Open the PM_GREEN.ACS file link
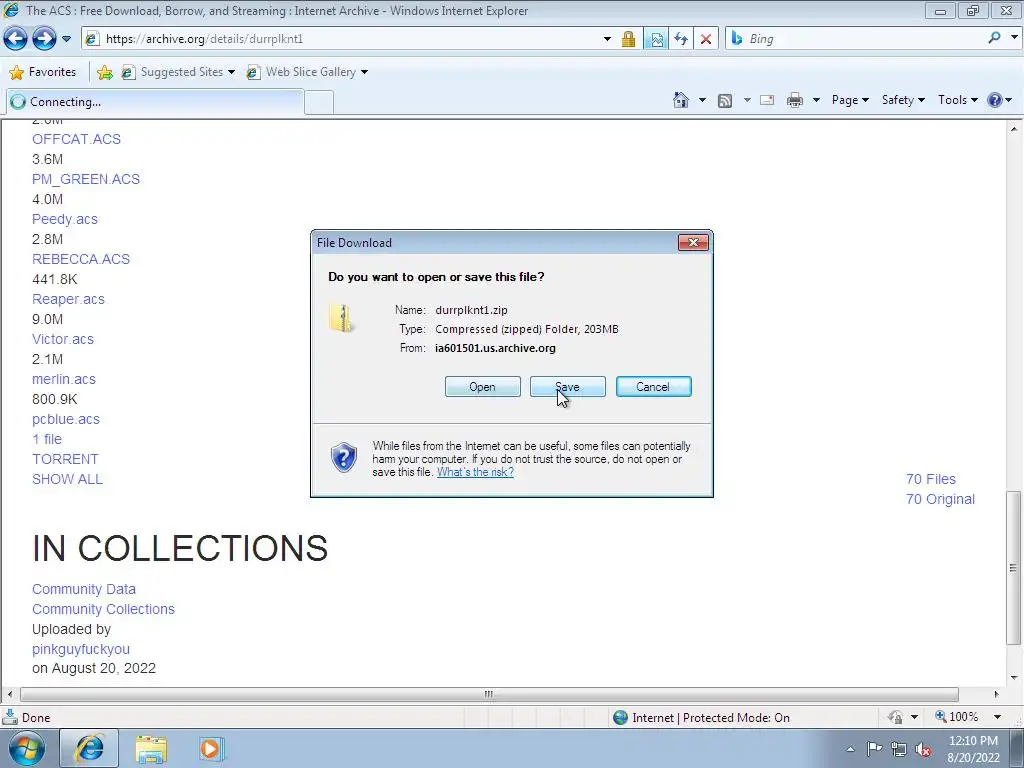 [86, 179]
